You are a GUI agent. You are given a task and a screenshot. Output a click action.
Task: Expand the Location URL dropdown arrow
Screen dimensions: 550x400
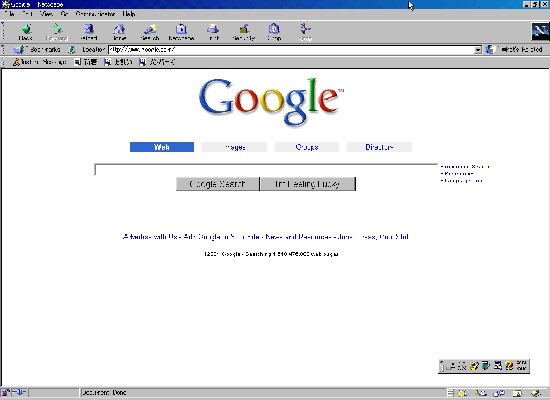(478, 50)
